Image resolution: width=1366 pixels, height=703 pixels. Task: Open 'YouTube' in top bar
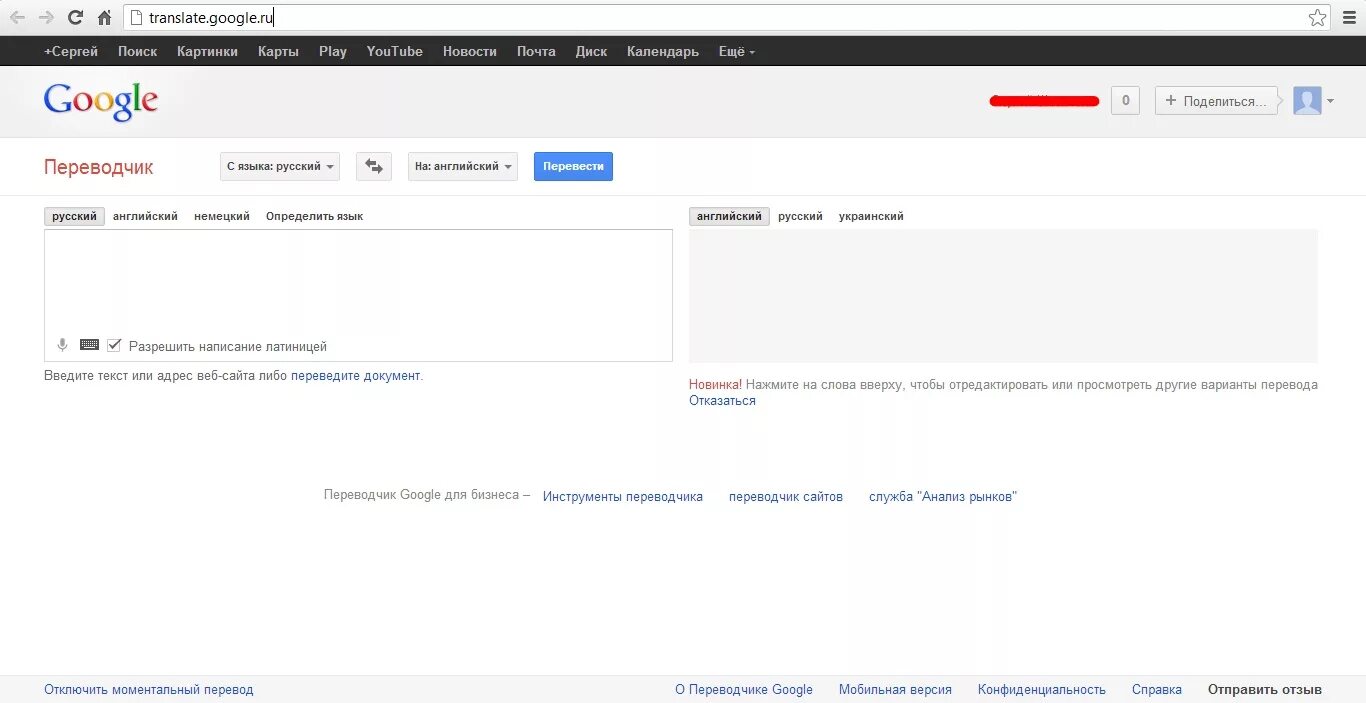[394, 51]
